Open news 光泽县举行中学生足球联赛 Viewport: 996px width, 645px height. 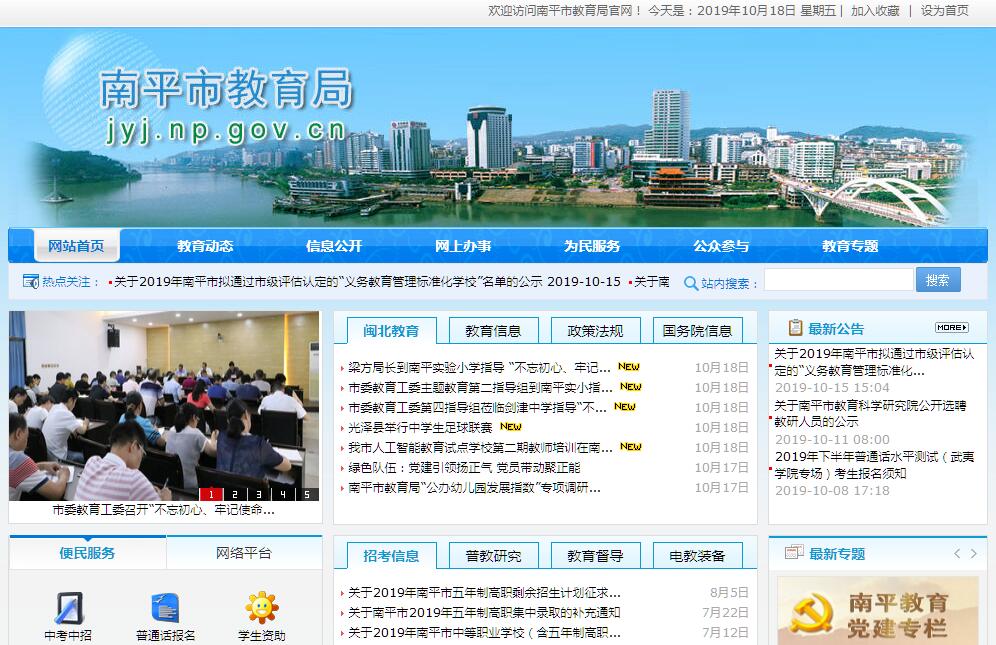(x=421, y=427)
